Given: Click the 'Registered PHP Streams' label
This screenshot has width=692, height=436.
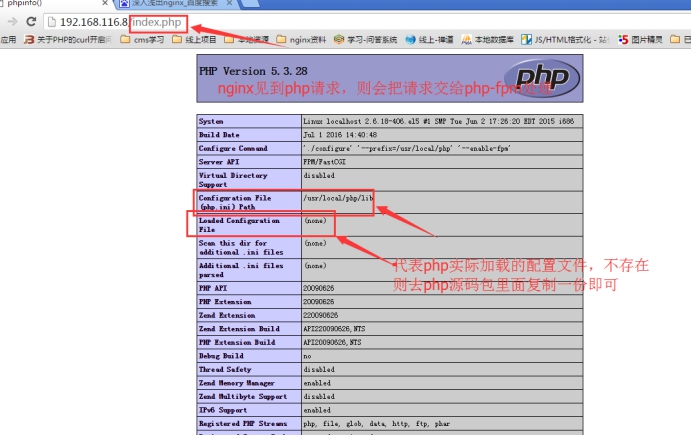Looking at the screenshot, I should [x=243, y=424].
